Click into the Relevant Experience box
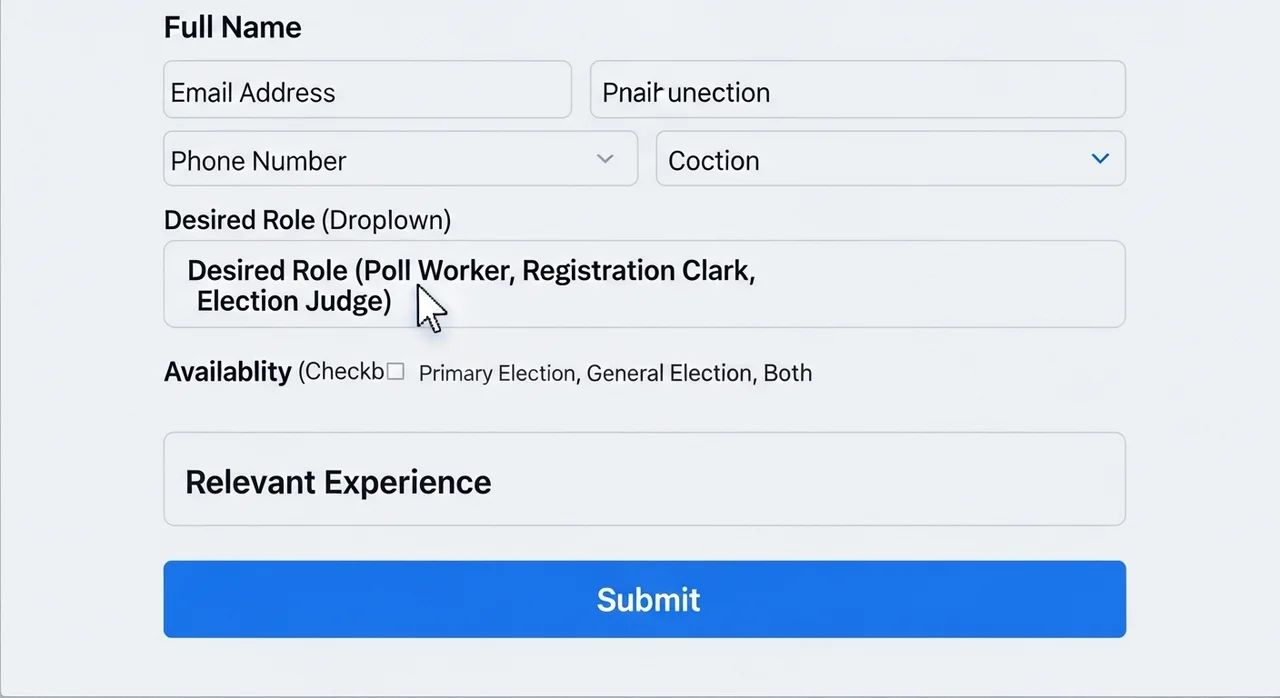Viewport: 1280px width, 698px height. (644, 479)
